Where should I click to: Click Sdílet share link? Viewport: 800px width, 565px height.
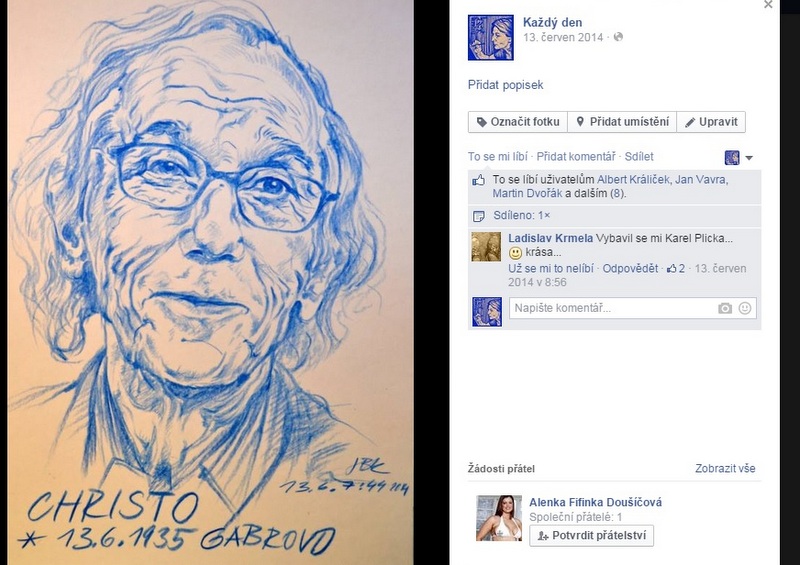[639, 157]
